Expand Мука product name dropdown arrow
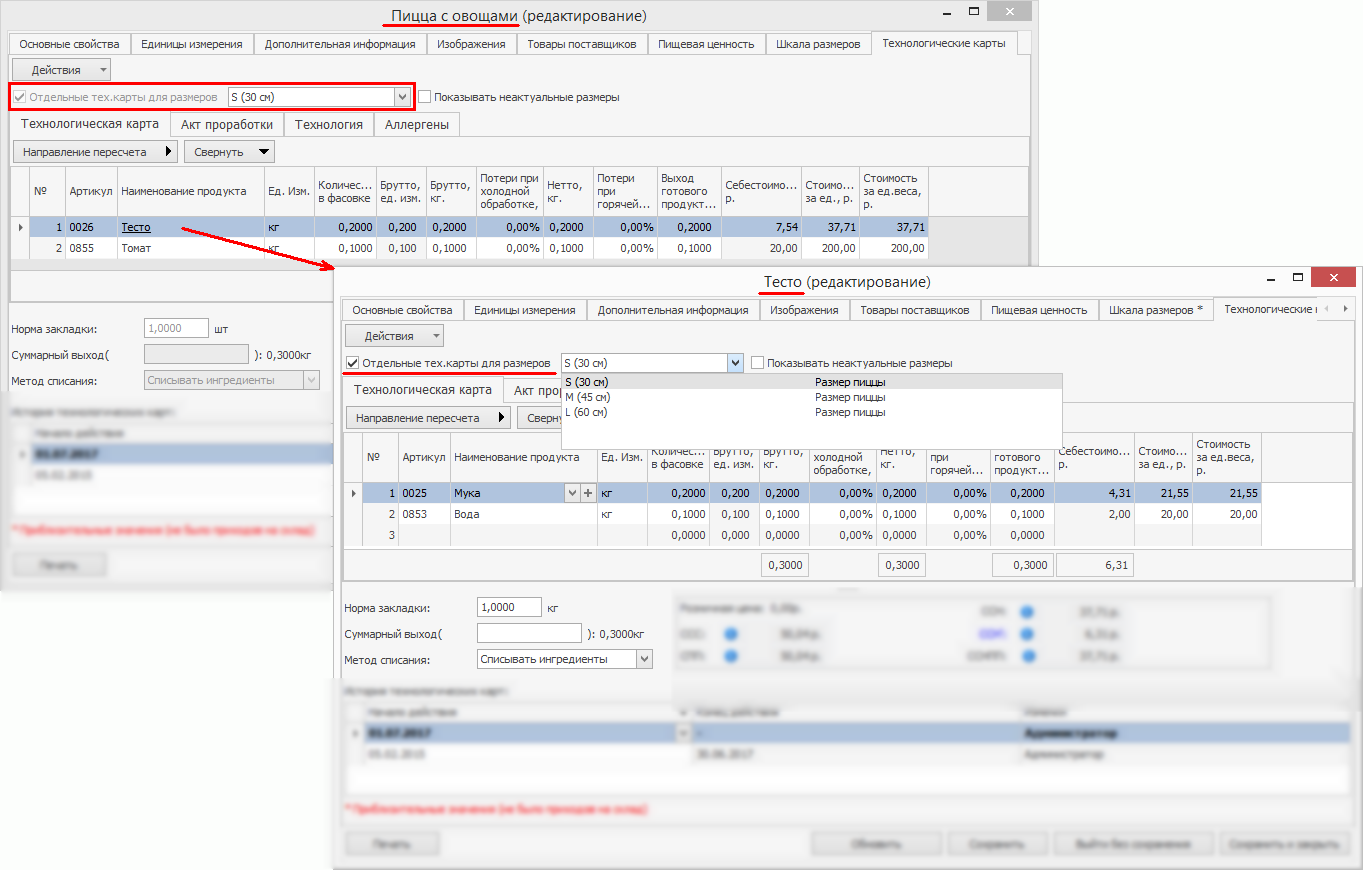 pyautogui.click(x=571, y=493)
